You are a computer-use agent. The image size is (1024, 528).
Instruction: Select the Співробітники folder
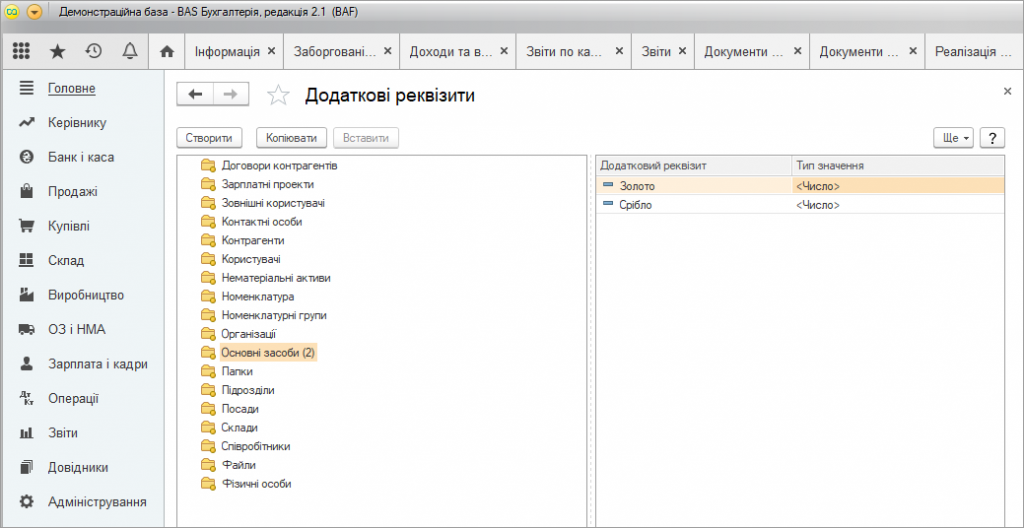(256, 446)
